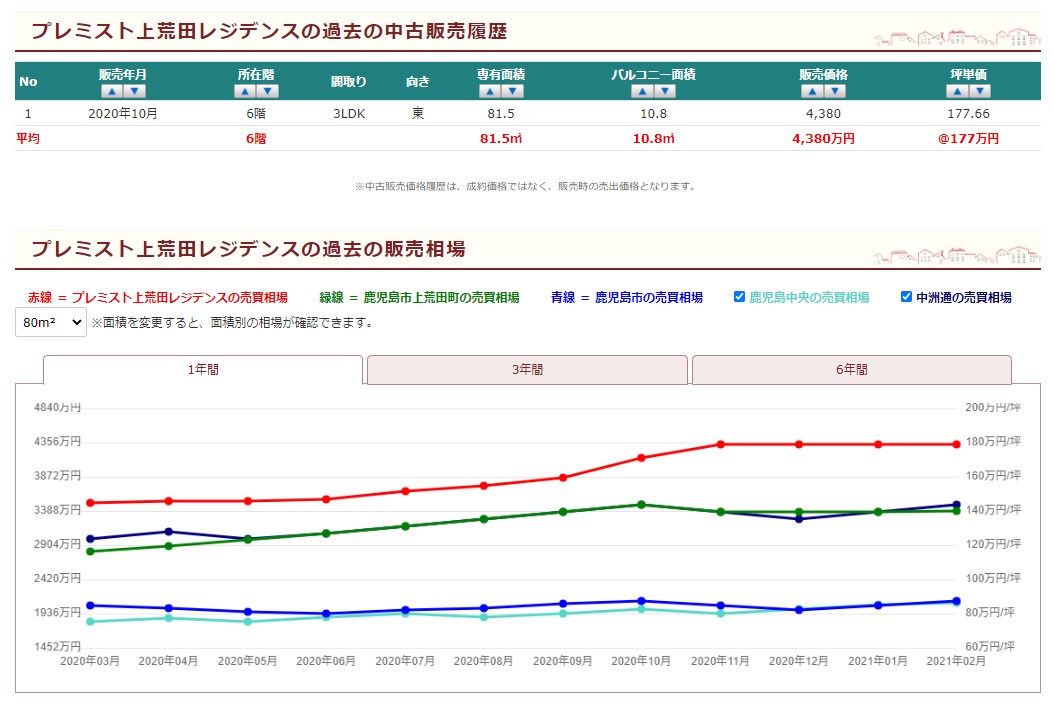Uncheck 鹿児島中央の売買相場 checkbox
Image resolution: width=1054 pixels, height=706 pixels.
[x=739, y=297]
